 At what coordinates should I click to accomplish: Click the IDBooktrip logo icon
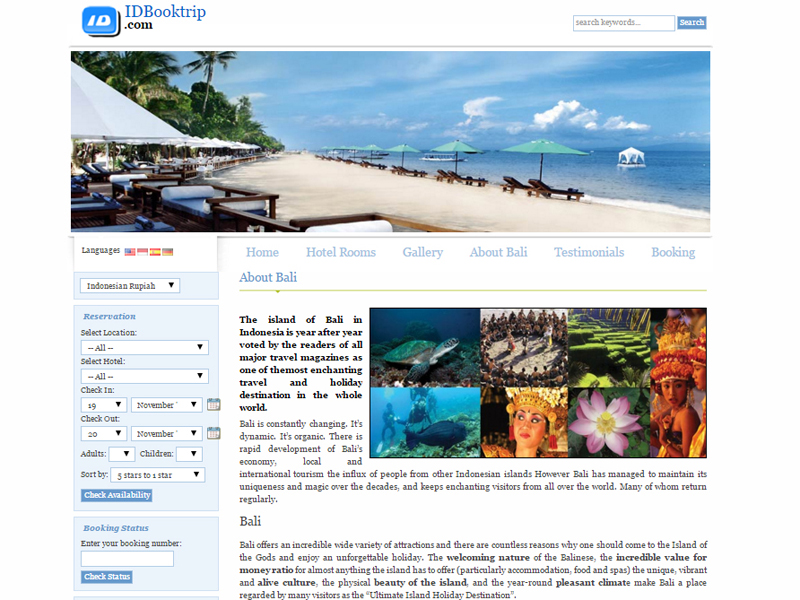click(x=99, y=18)
